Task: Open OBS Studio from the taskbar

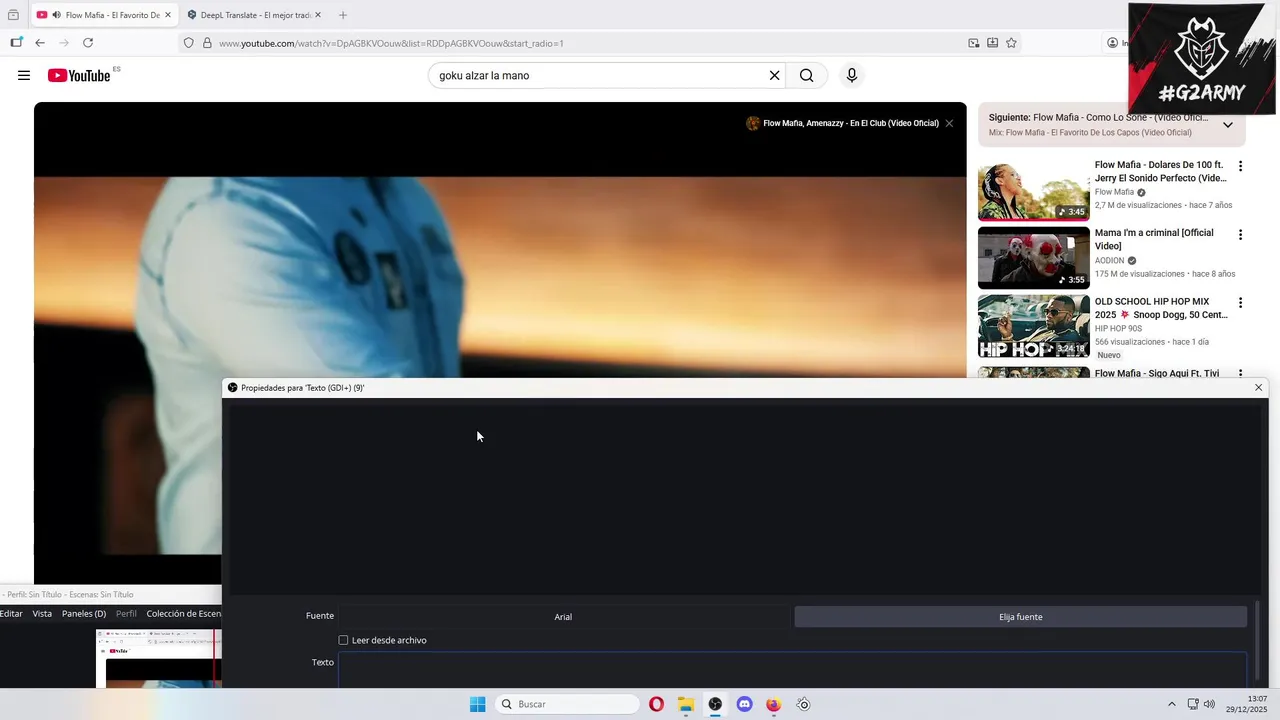Action: pyautogui.click(x=715, y=704)
